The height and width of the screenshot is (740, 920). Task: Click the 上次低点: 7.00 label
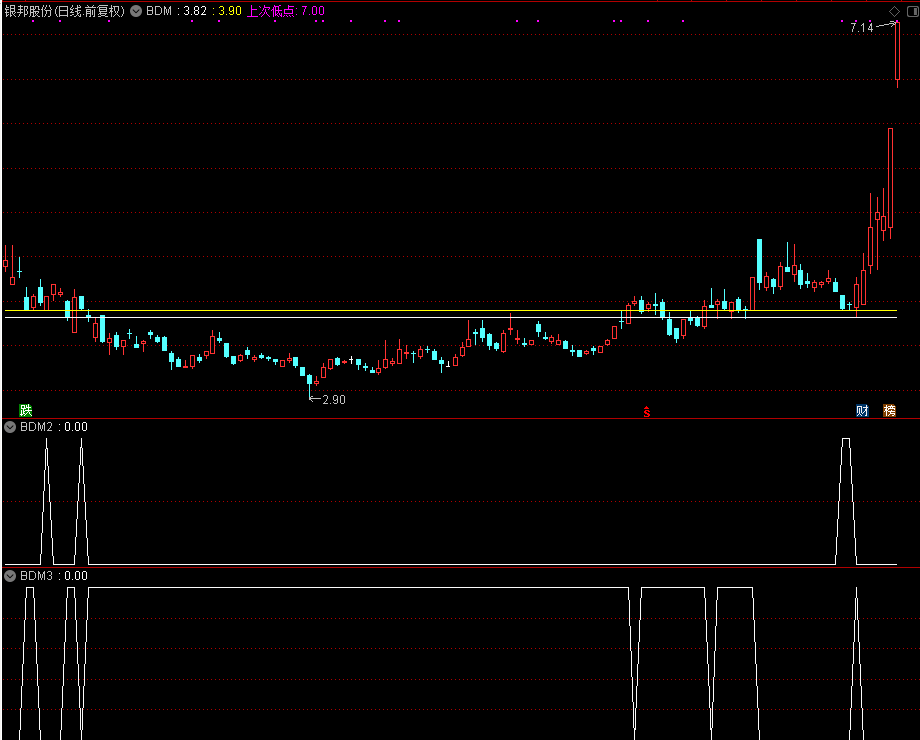pos(286,12)
